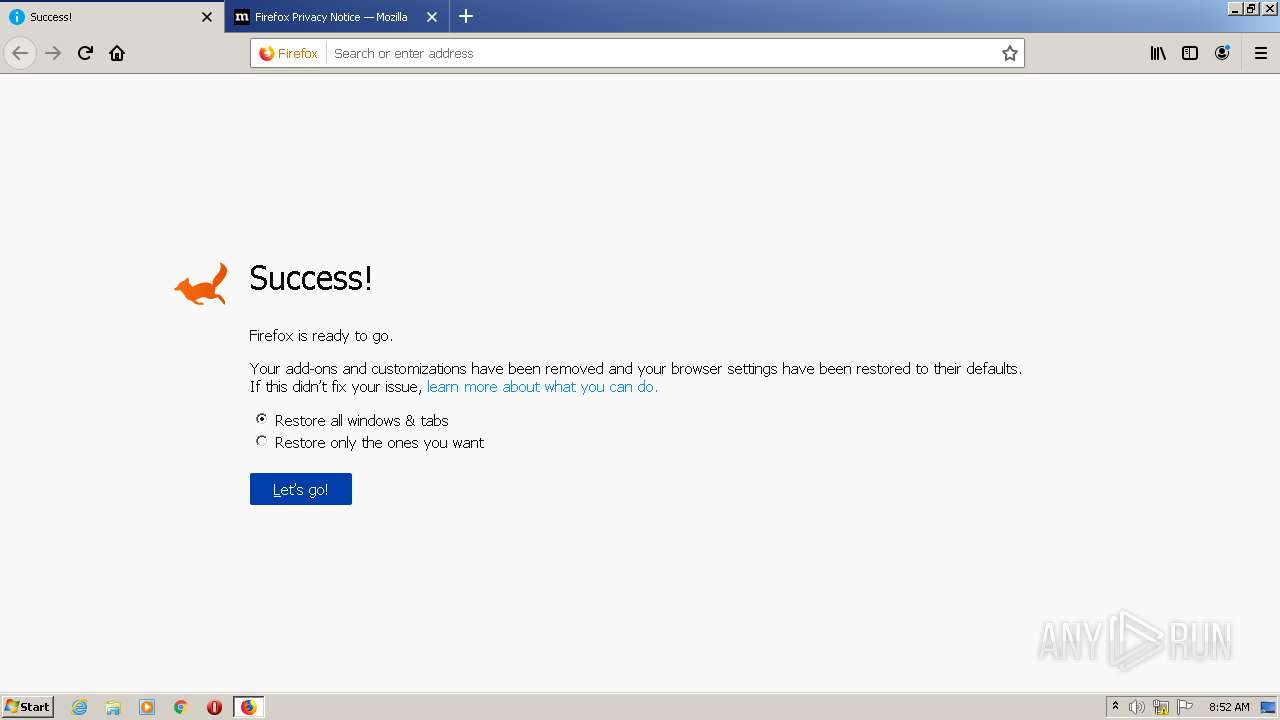Screen dimensions: 1280x720
Task: Launch Opera from the taskbar
Action: coord(214,707)
